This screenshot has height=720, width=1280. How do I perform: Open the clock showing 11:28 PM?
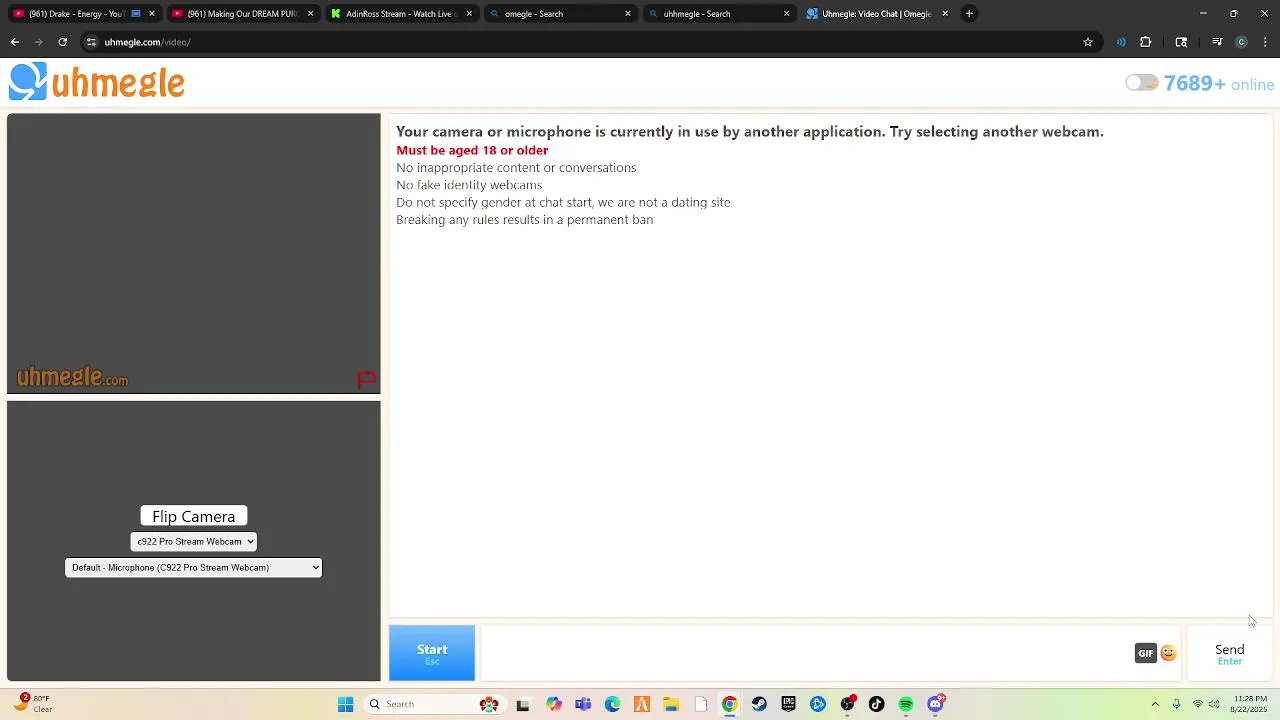pos(1251,704)
